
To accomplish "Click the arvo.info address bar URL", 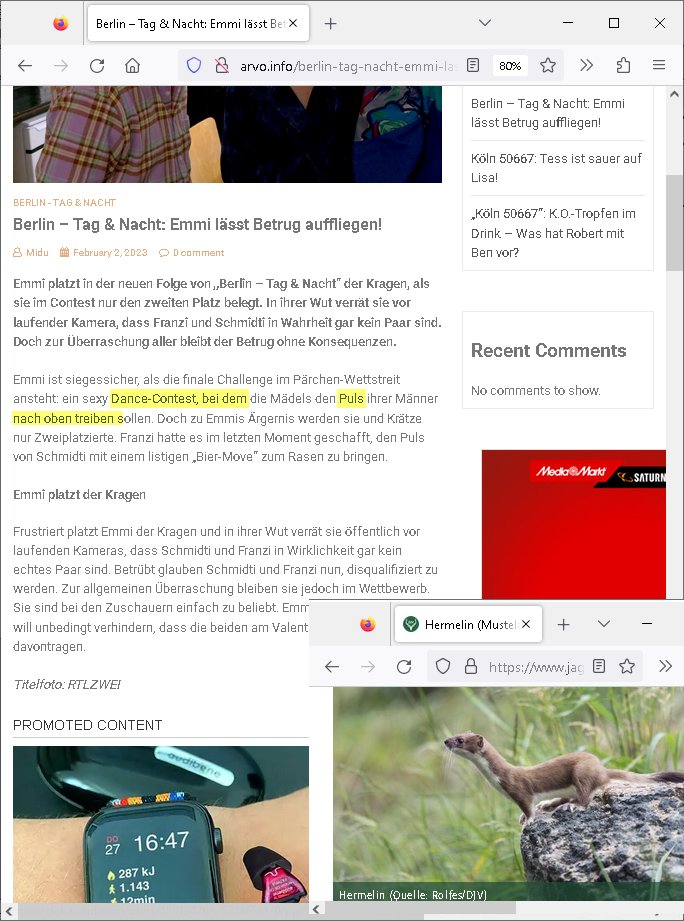I will 348,66.
